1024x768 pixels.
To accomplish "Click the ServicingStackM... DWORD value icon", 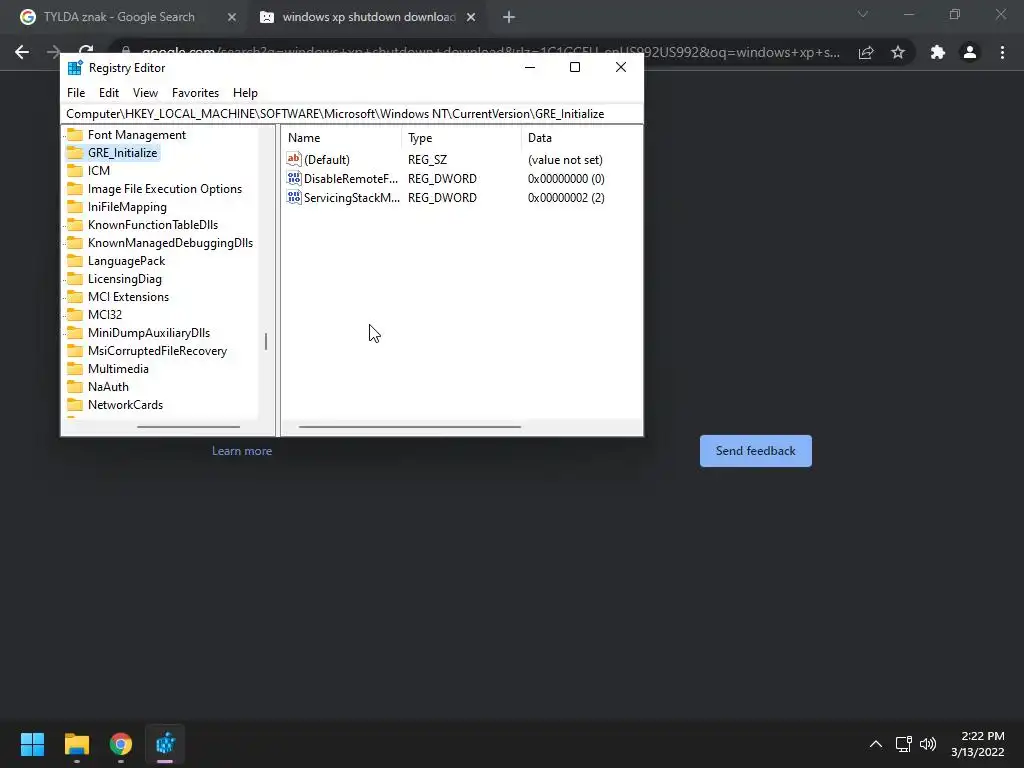I will pos(294,197).
